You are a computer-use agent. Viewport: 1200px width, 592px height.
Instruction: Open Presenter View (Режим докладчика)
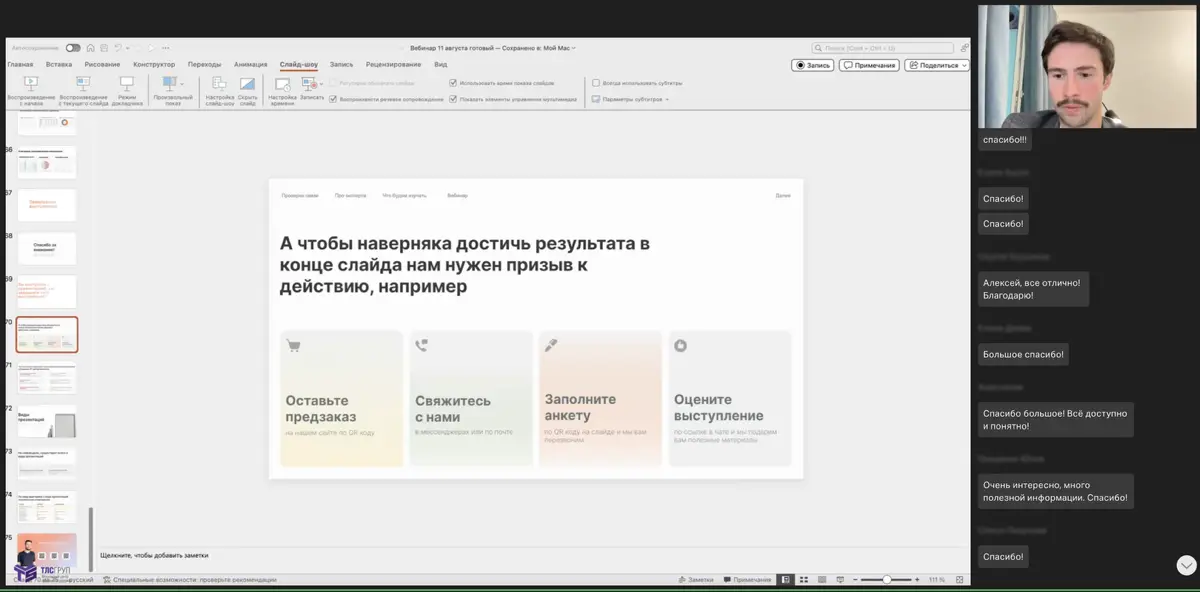click(x=127, y=90)
